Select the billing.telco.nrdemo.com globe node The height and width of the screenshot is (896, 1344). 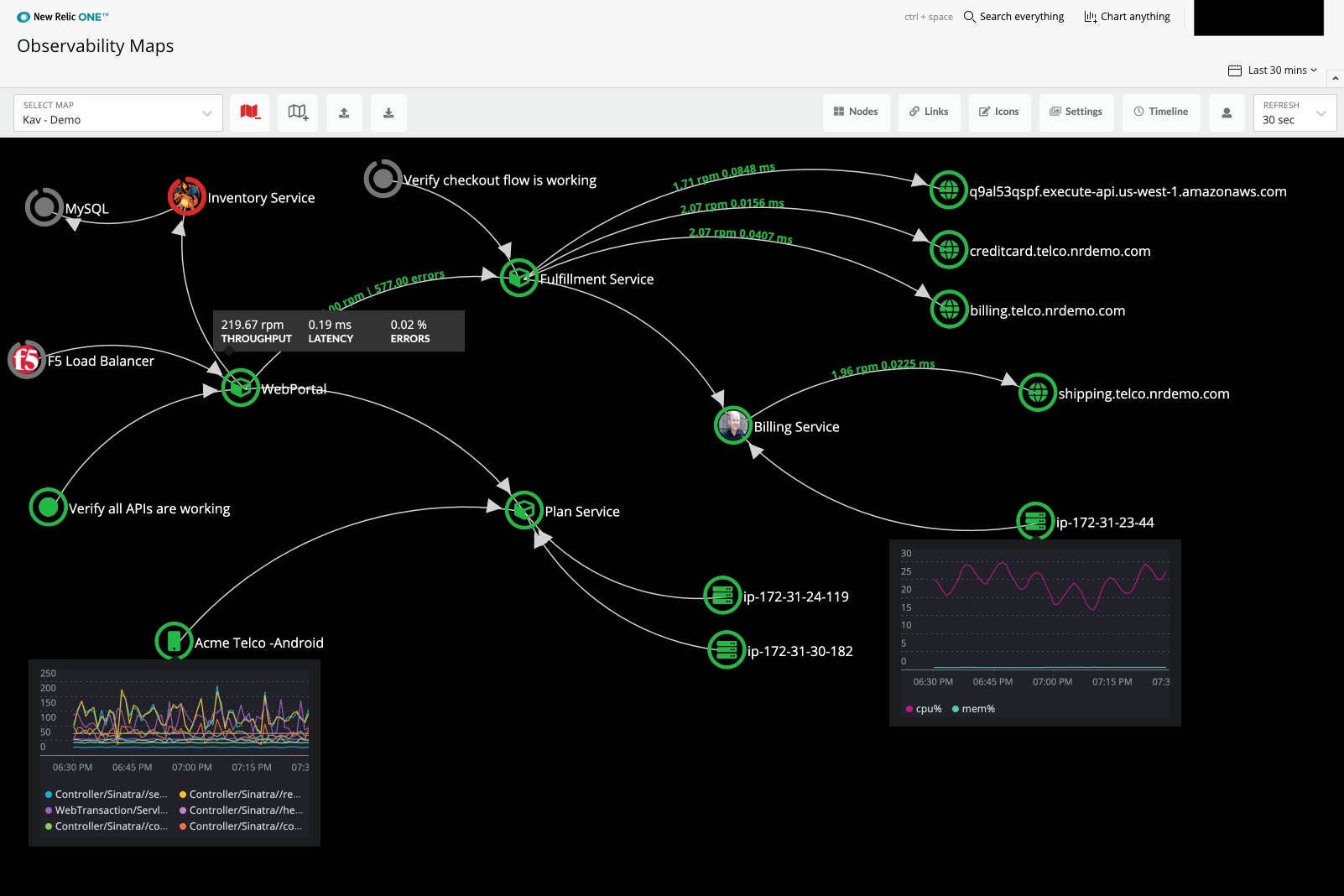coord(950,310)
